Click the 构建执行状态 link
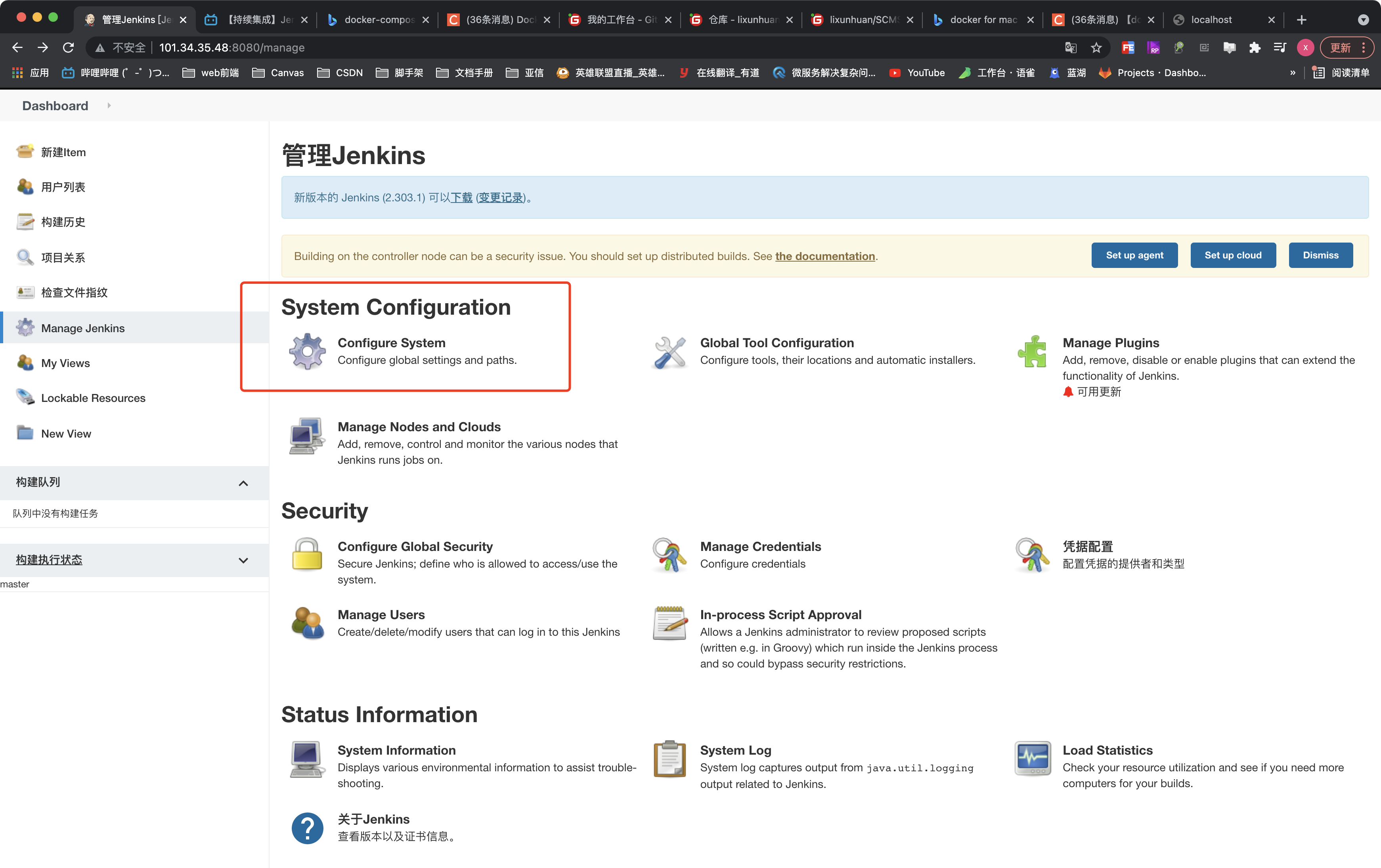Screen dimensions: 1381x868 (49, 560)
